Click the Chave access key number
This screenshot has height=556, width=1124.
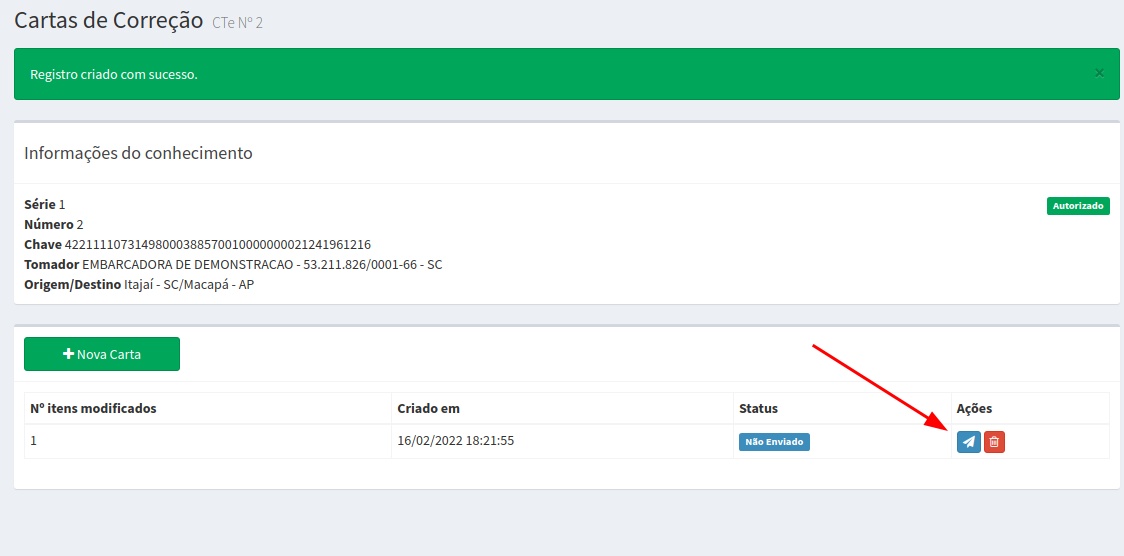click(x=218, y=245)
